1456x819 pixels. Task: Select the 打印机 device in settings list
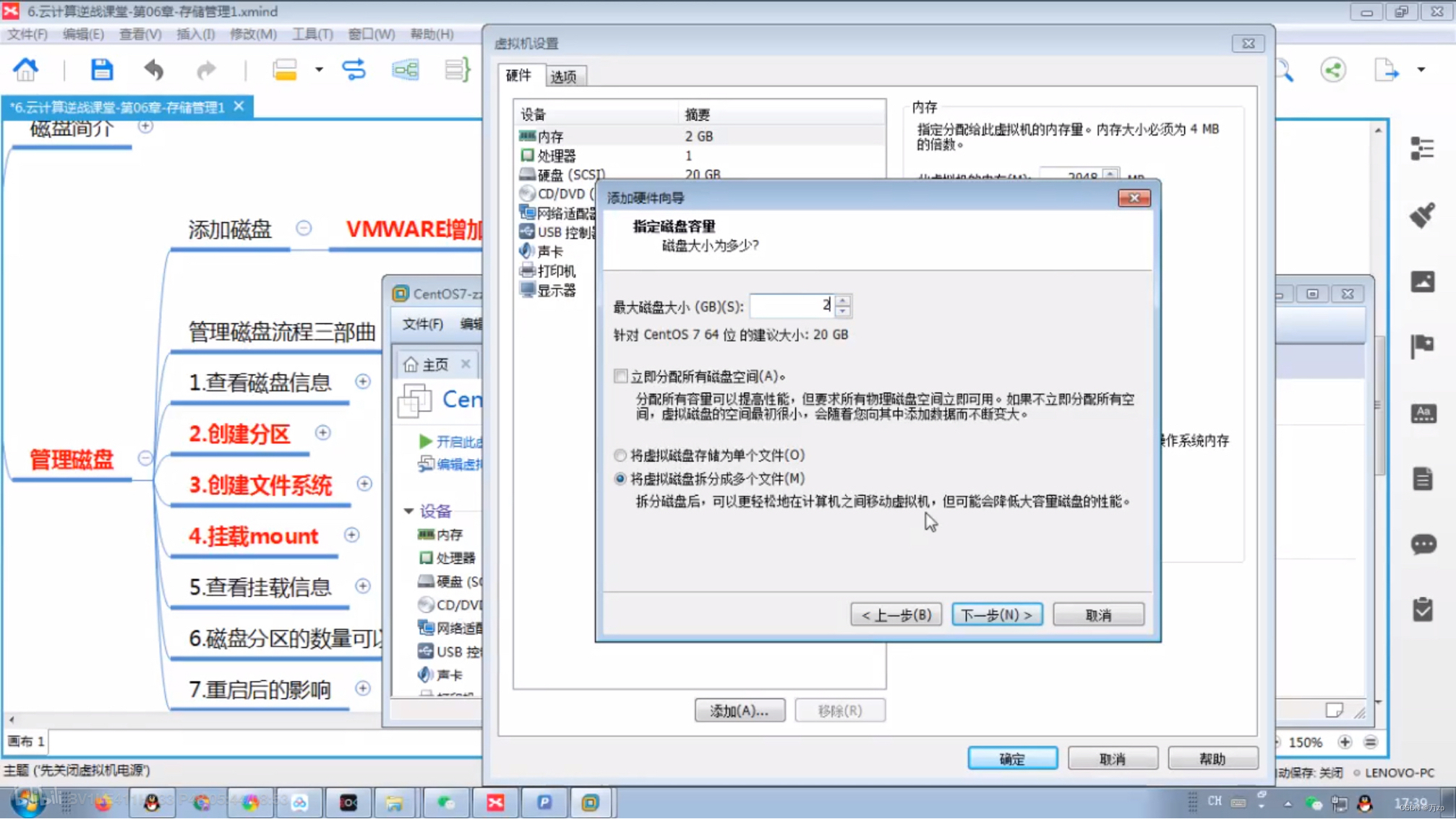547,271
